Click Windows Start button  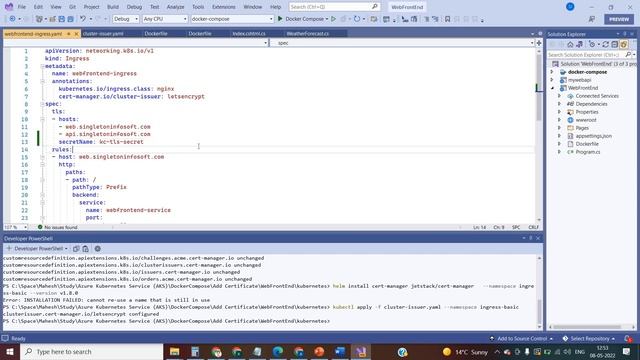point(10,351)
